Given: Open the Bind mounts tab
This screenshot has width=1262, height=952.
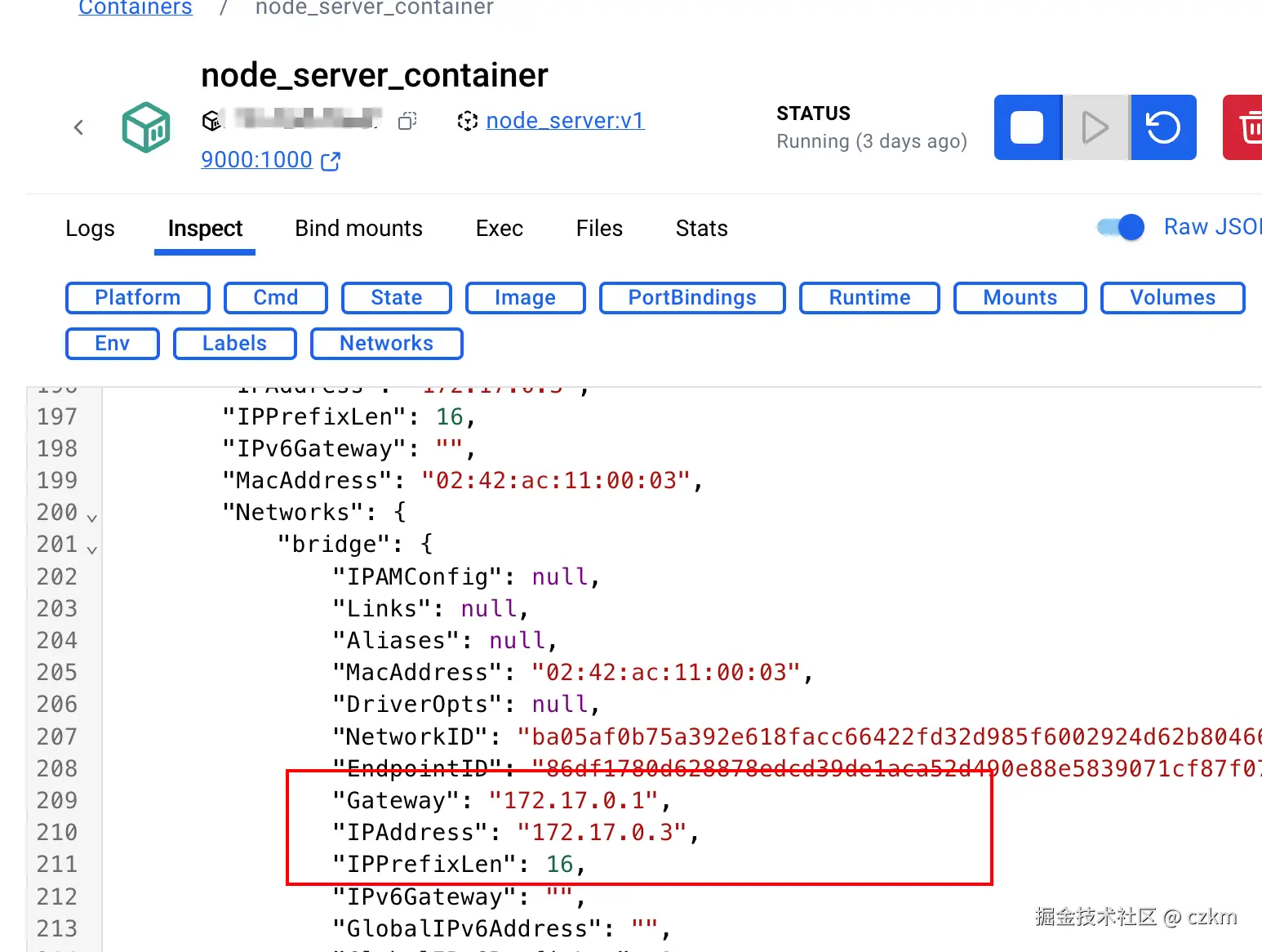Looking at the screenshot, I should click(x=358, y=229).
